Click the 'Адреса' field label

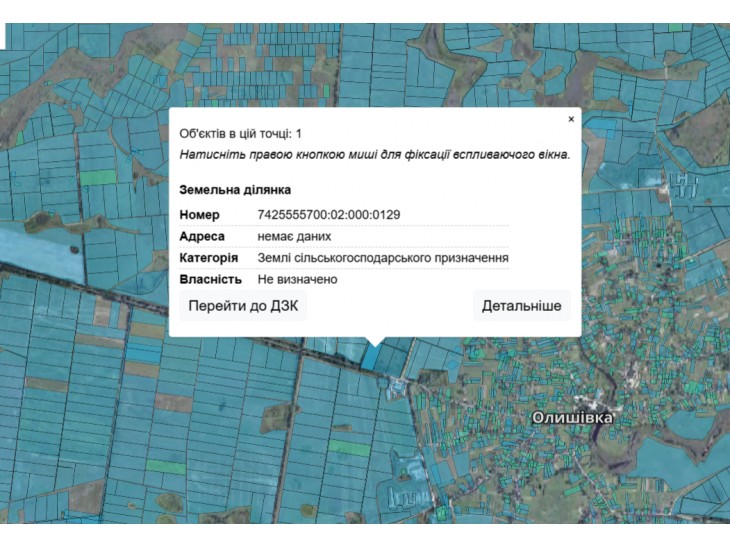202,236
